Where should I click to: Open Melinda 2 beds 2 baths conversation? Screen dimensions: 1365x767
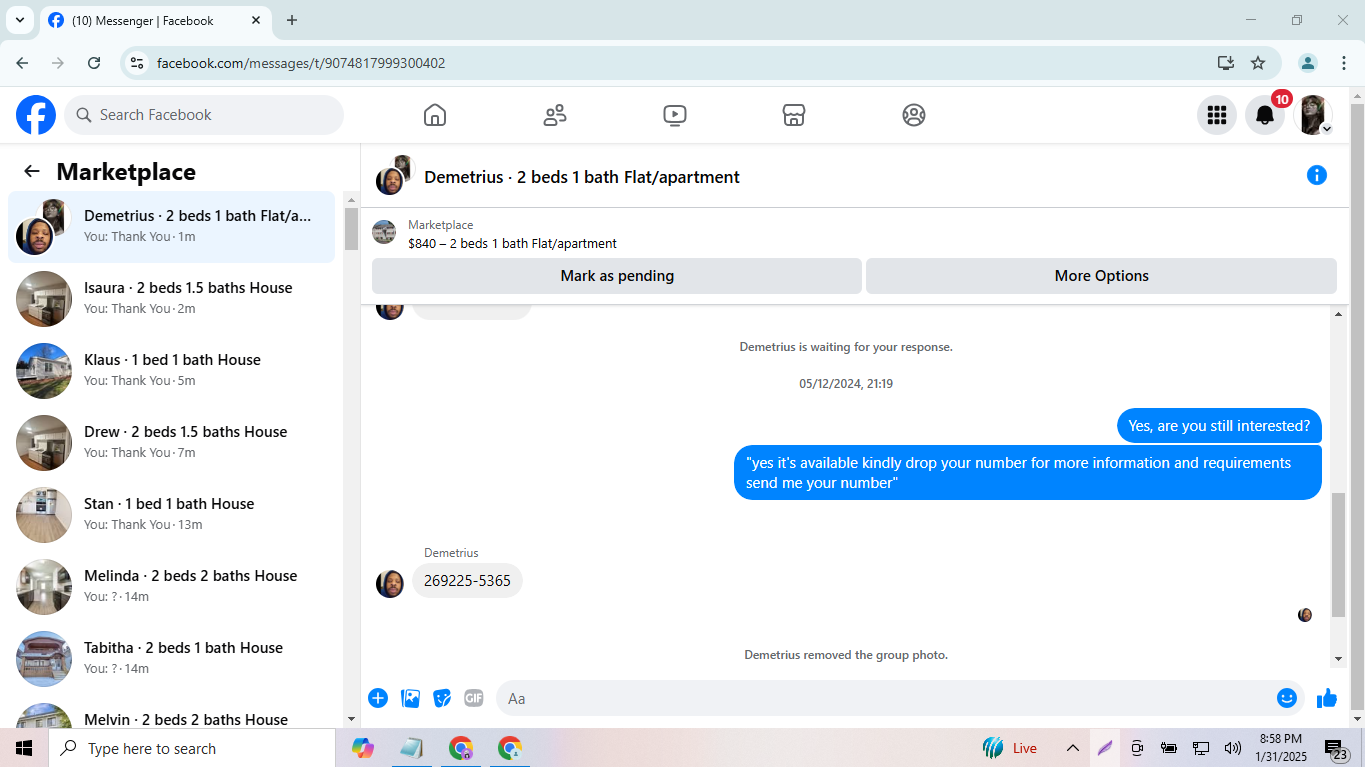tap(171, 587)
